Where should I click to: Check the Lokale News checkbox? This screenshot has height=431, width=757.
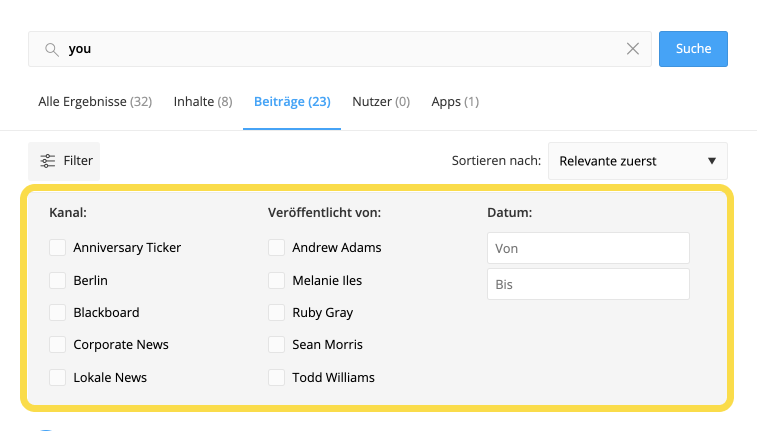pyautogui.click(x=57, y=377)
